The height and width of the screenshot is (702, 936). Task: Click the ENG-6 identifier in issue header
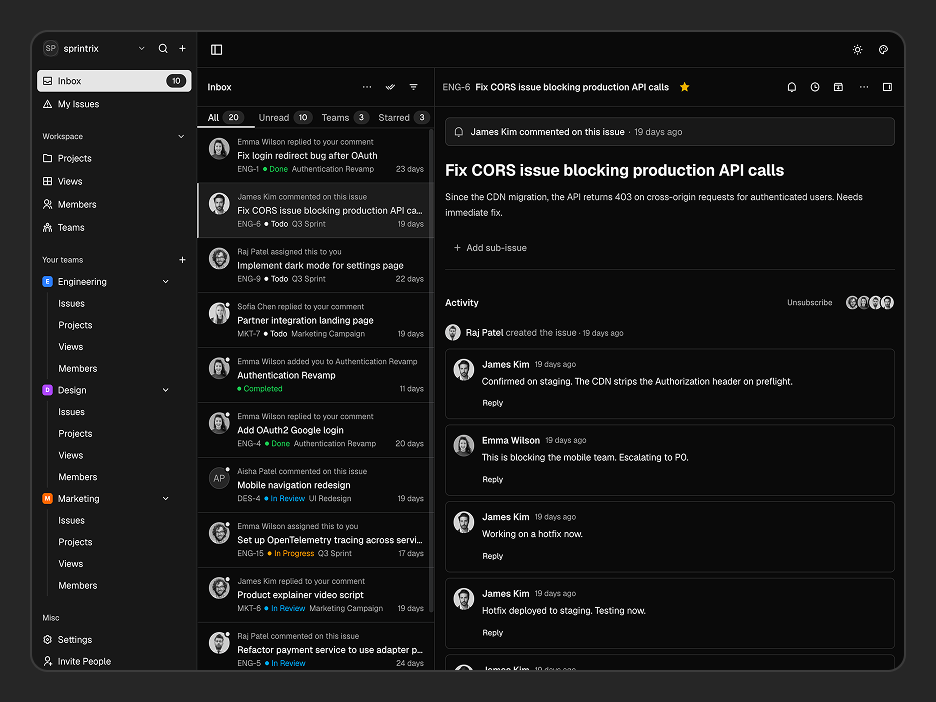coord(456,87)
